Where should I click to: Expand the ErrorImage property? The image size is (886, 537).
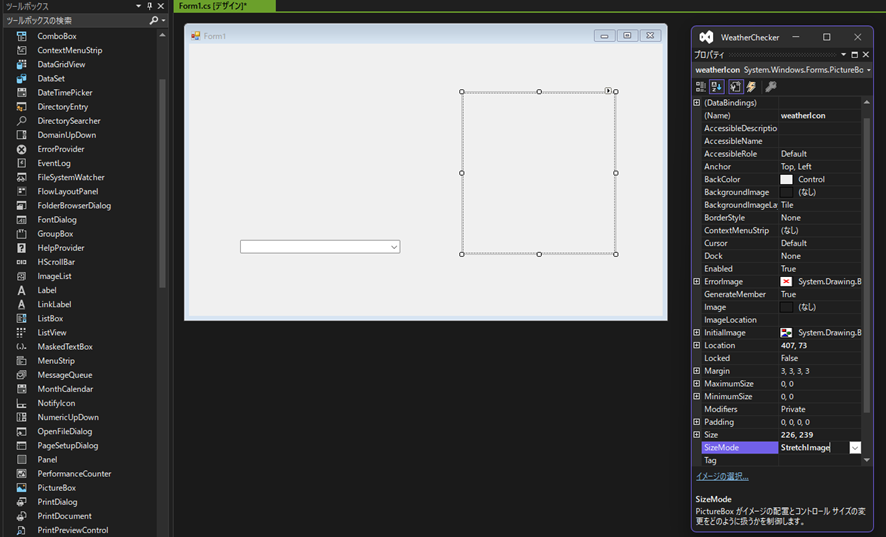[697, 282]
